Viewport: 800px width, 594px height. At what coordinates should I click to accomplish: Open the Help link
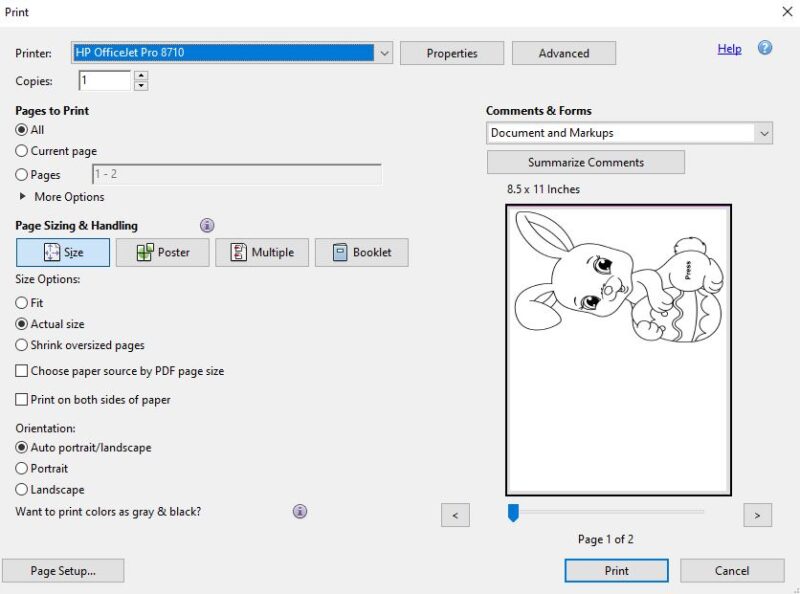[x=729, y=48]
